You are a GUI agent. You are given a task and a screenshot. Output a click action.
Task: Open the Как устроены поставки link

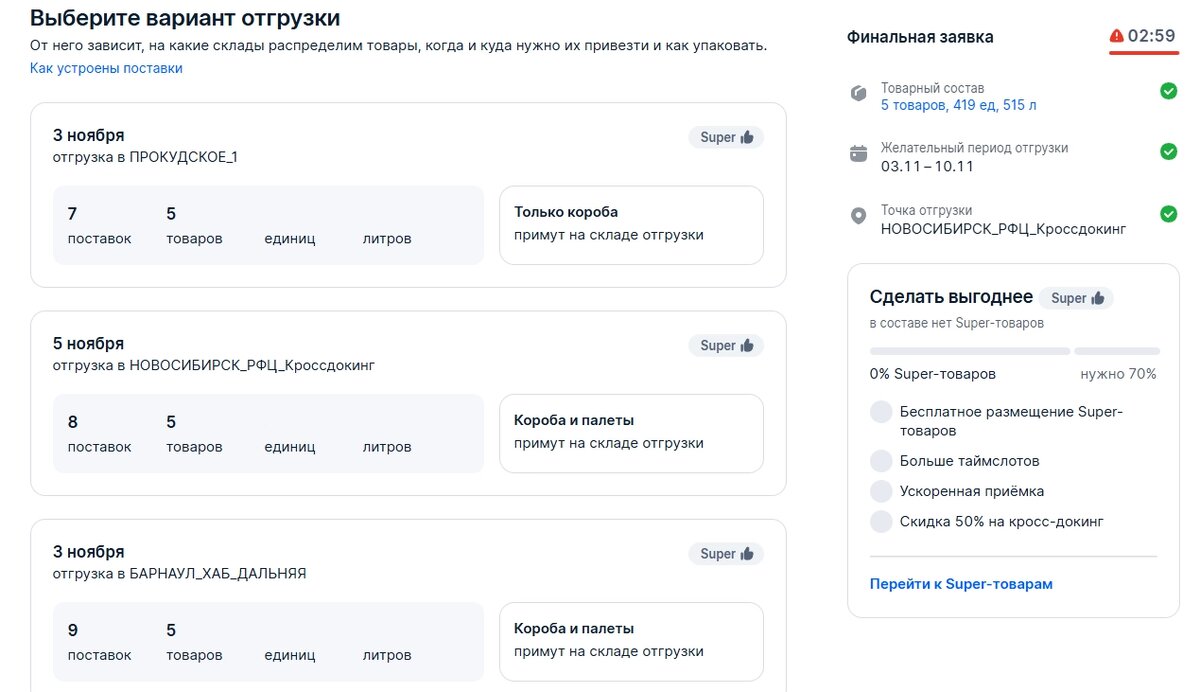pyautogui.click(x=105, y=67)
